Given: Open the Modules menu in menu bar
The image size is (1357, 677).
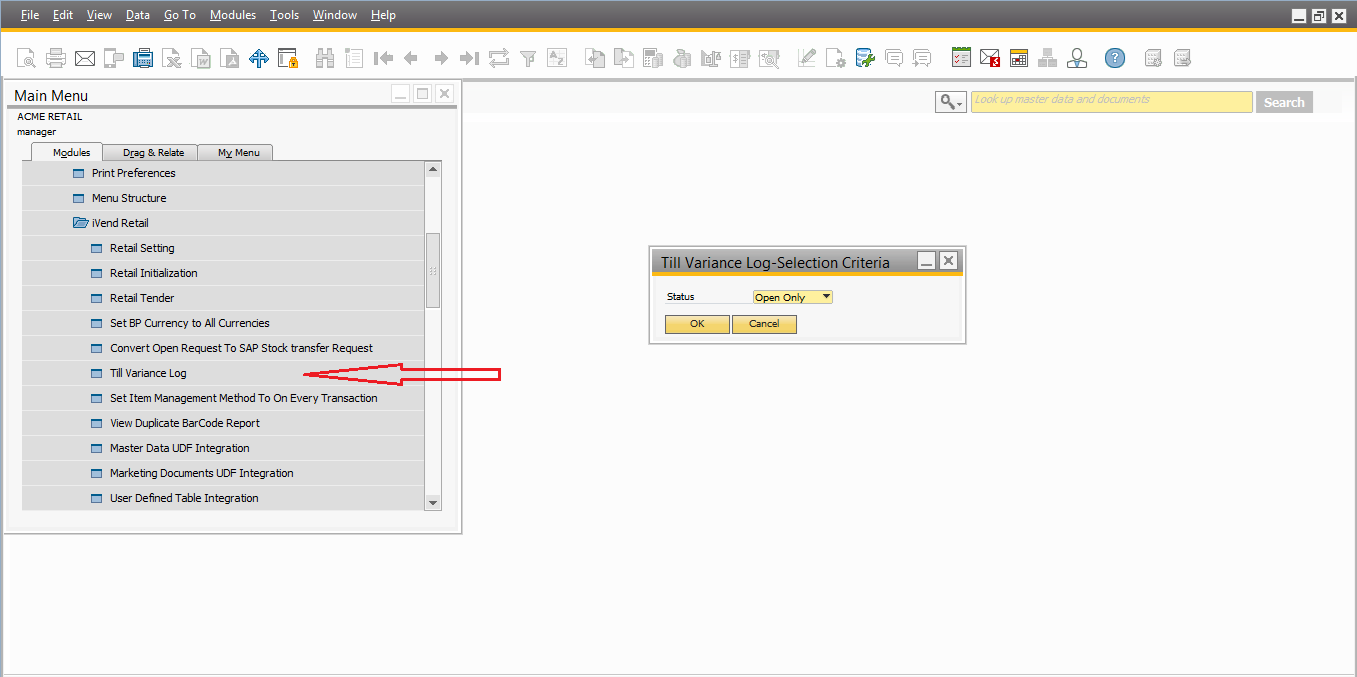Looking at the screenshot, I should [x=232, y=15].
